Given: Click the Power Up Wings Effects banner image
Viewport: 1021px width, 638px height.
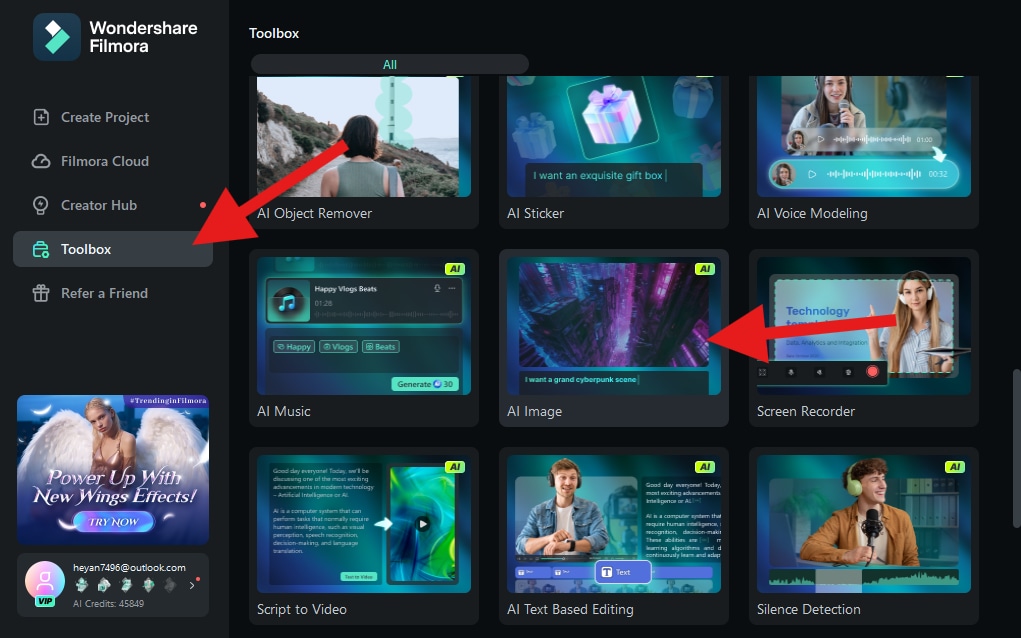Looking at the screenshot, I should pos(113,469).
